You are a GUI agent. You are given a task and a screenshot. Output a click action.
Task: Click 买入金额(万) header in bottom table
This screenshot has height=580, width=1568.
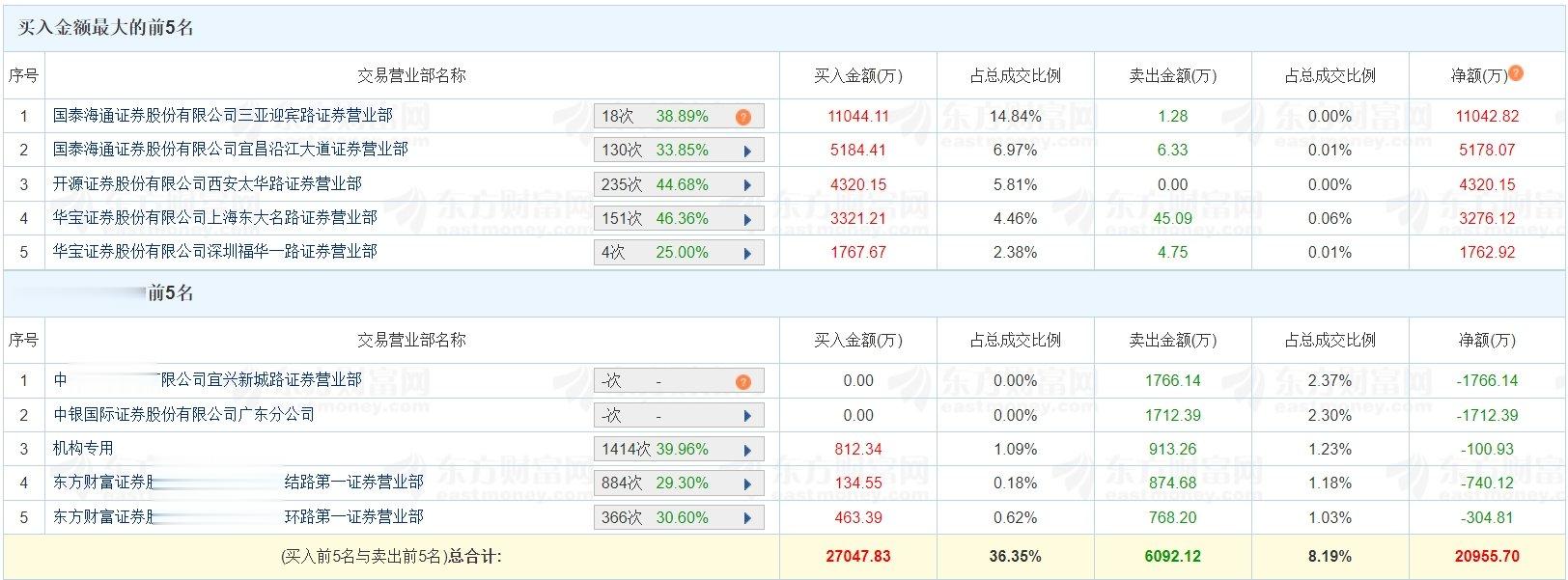[x=858, y=340]
